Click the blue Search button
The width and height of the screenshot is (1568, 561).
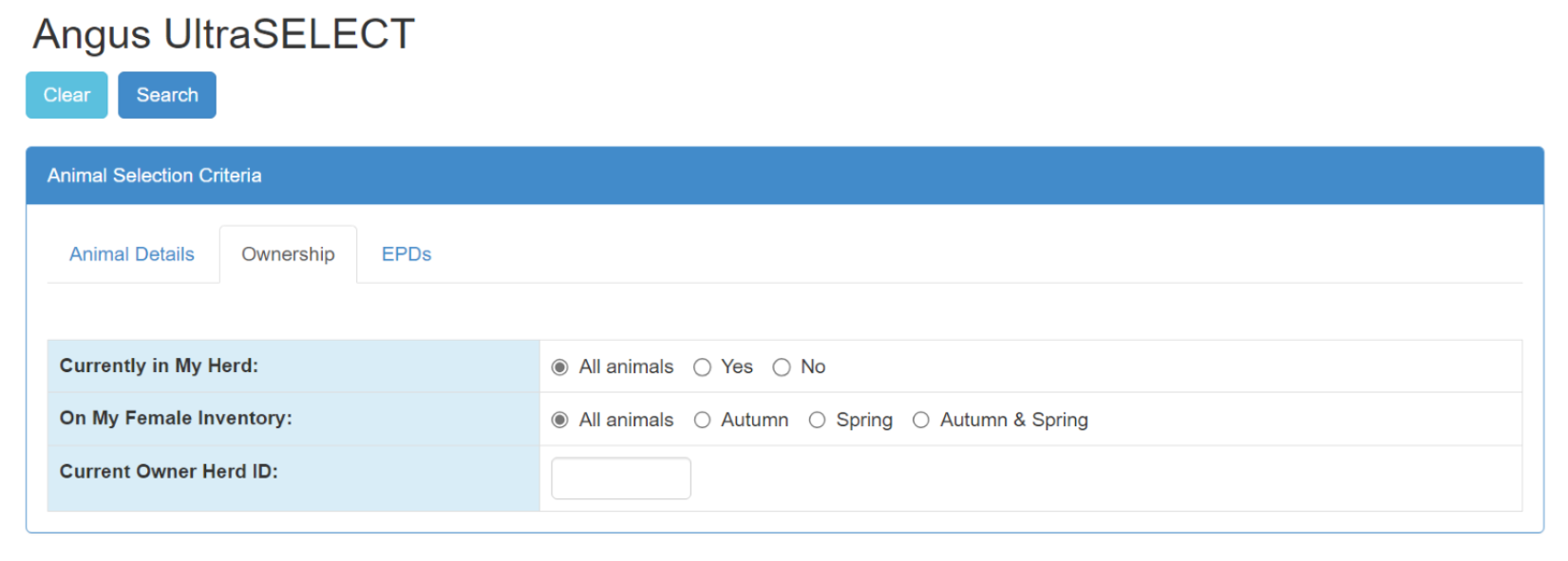point(166,95)
